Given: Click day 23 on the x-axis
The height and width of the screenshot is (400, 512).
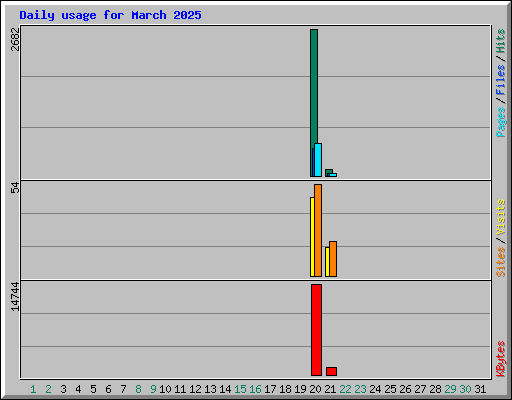Looking at the screenshot, I should coord(360,389).
